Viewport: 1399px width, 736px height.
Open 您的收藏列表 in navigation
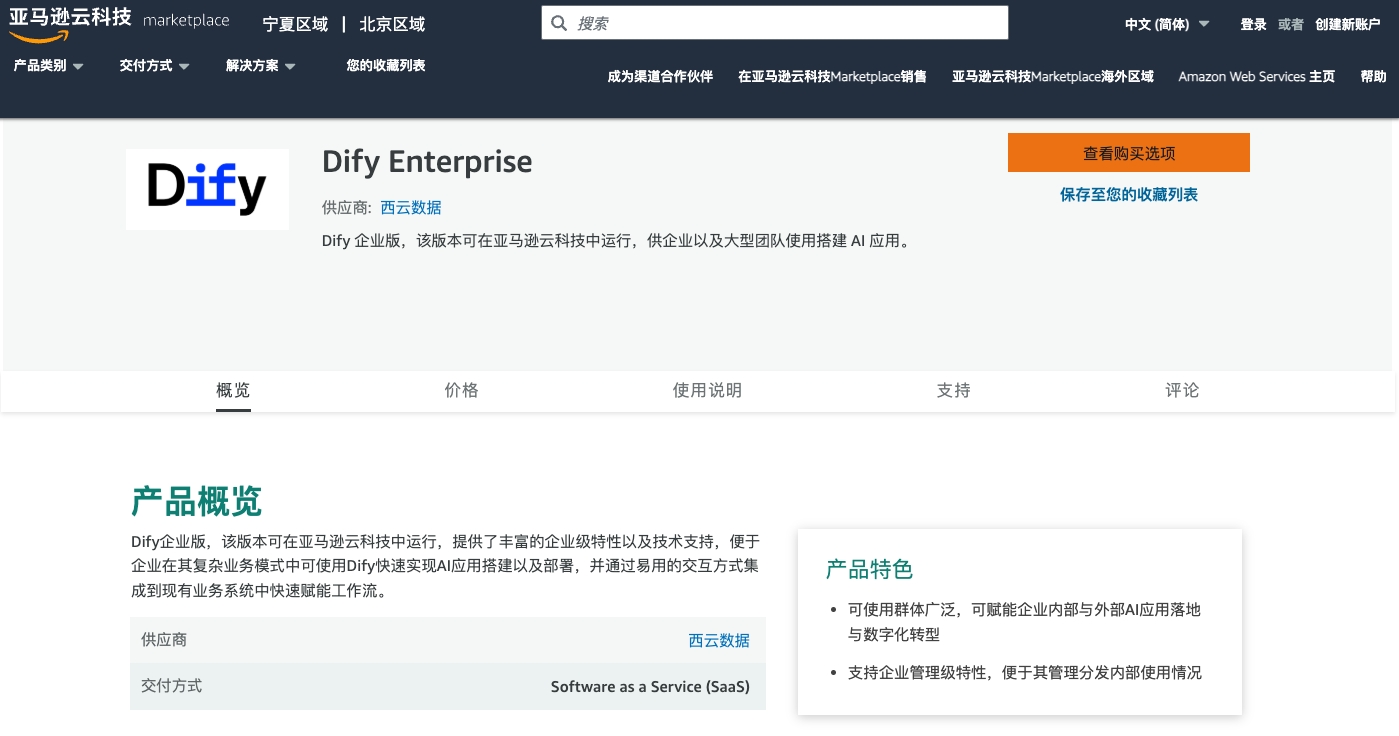385,66
